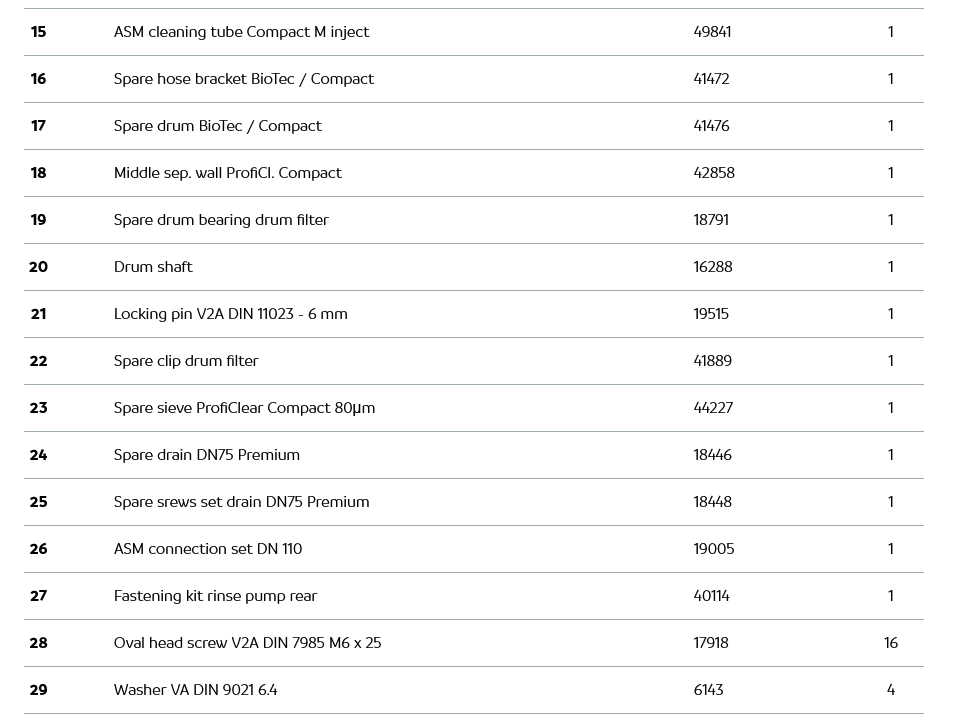Click 'ASM connection set DN 110' item
Image resolution: width=953 pixels, height=725 pixels.
(x=207, y=549)
